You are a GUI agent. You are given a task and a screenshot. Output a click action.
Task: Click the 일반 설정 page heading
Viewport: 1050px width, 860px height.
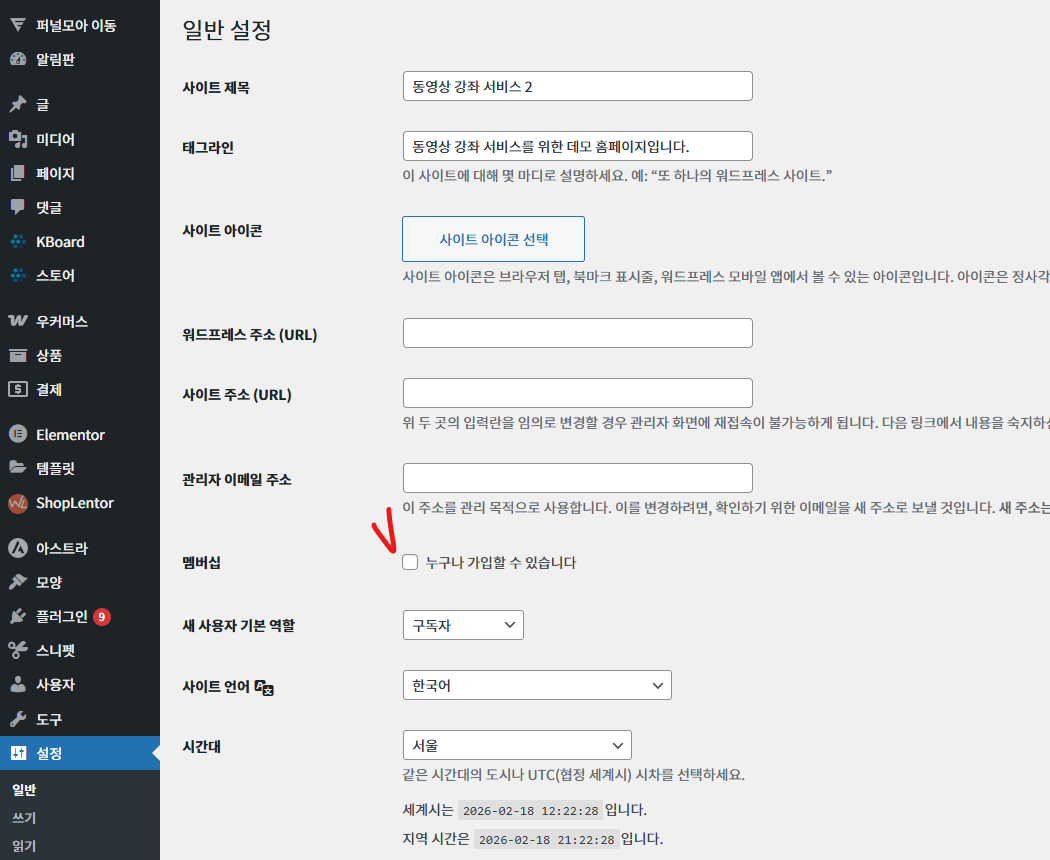227,29
